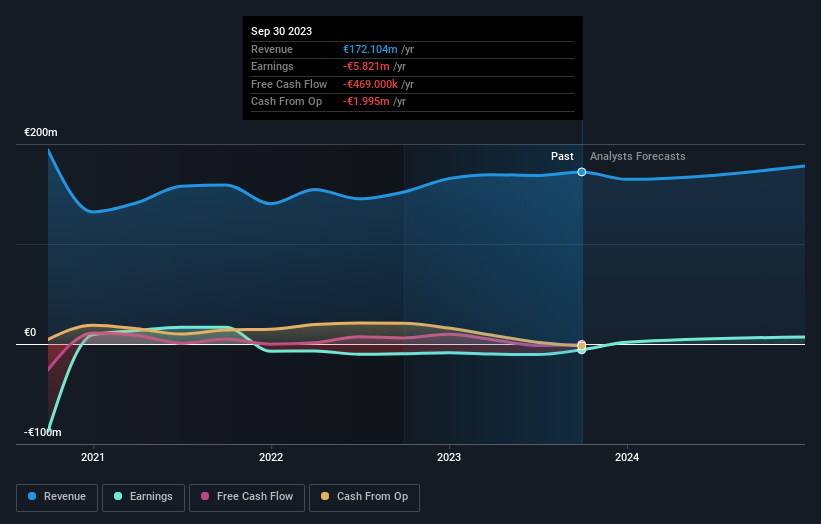Click the pink Free Cash Flow legend dot
This screenshot has height=524, width=821.
pos(205,496)
